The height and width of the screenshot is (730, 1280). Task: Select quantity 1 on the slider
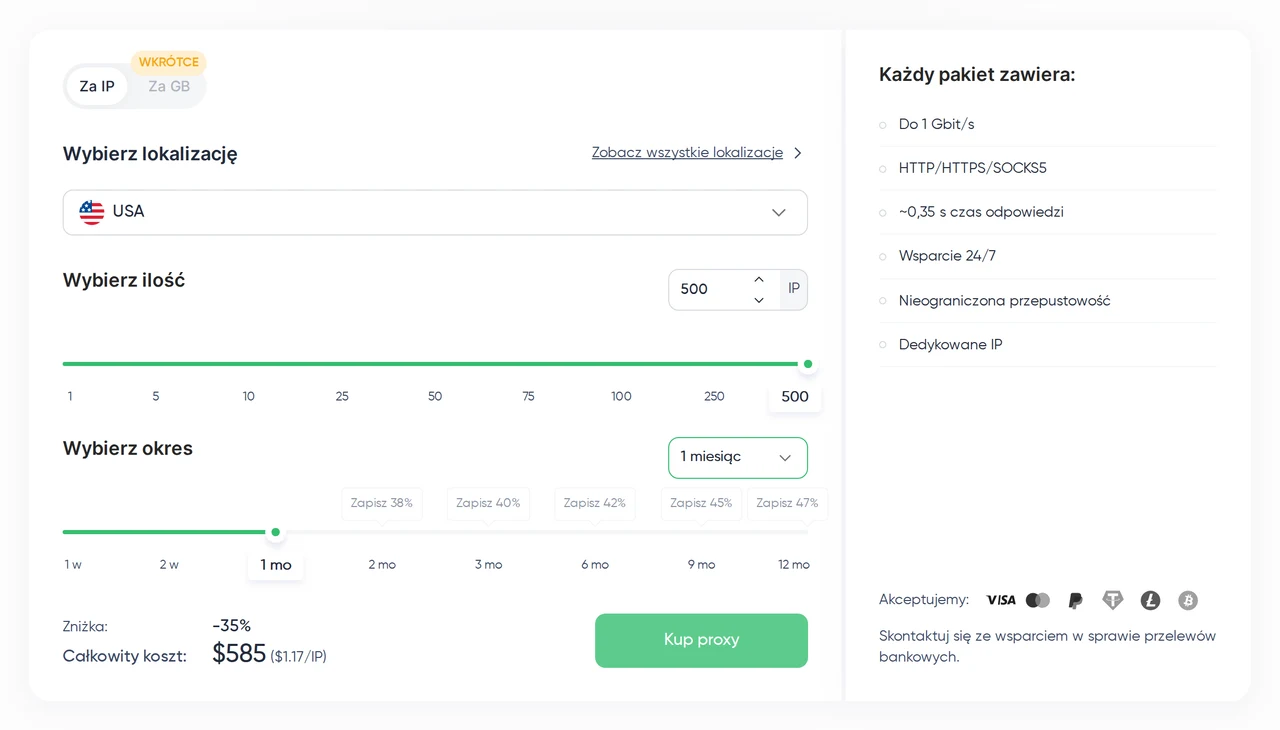70,396
